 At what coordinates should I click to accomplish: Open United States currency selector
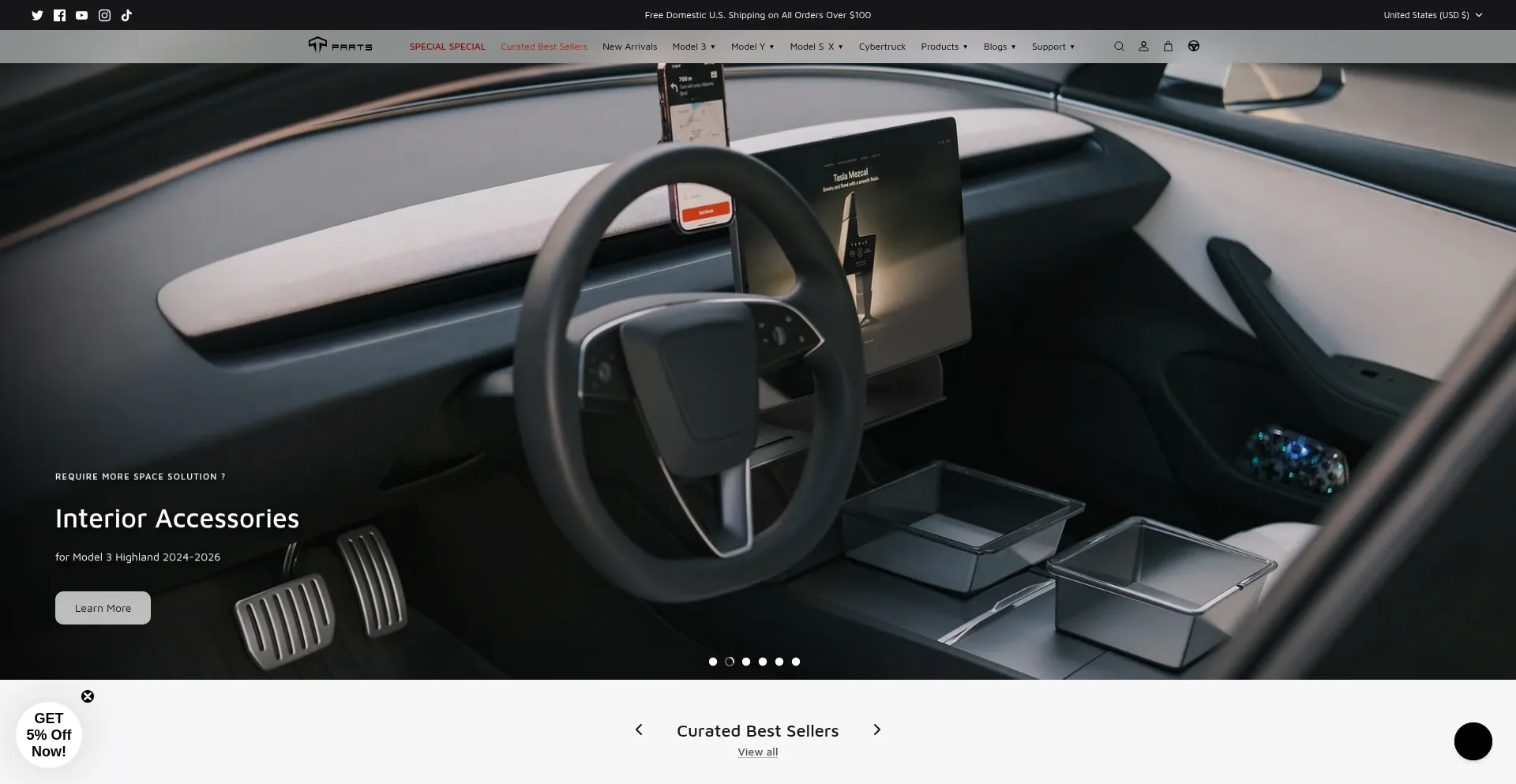click(1432, 15)
